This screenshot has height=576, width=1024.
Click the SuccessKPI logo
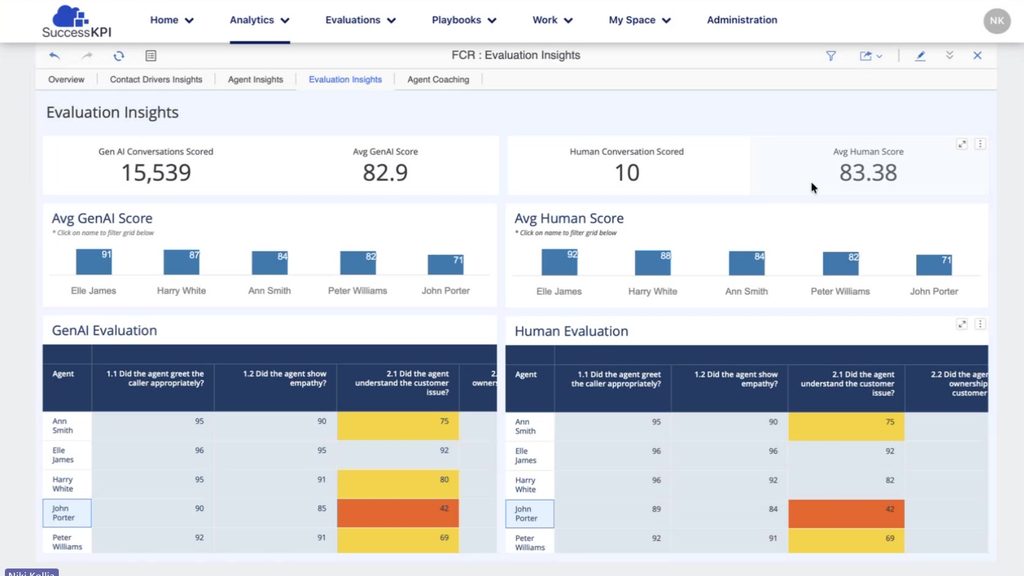pyautogui.click(x=76, y=21)
